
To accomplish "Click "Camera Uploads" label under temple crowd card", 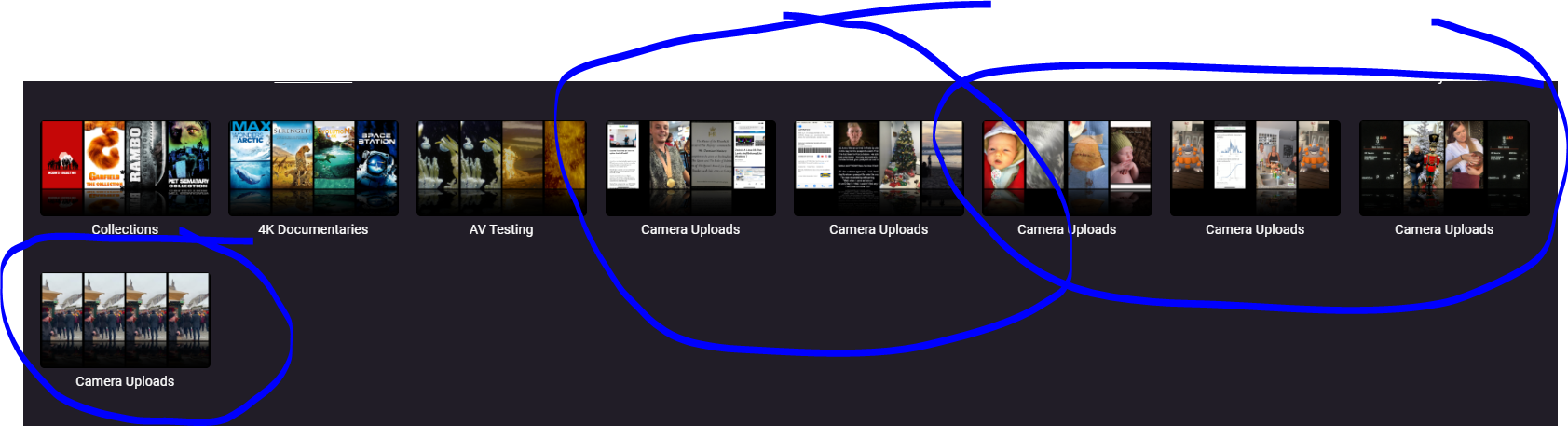I will point(125,381).
